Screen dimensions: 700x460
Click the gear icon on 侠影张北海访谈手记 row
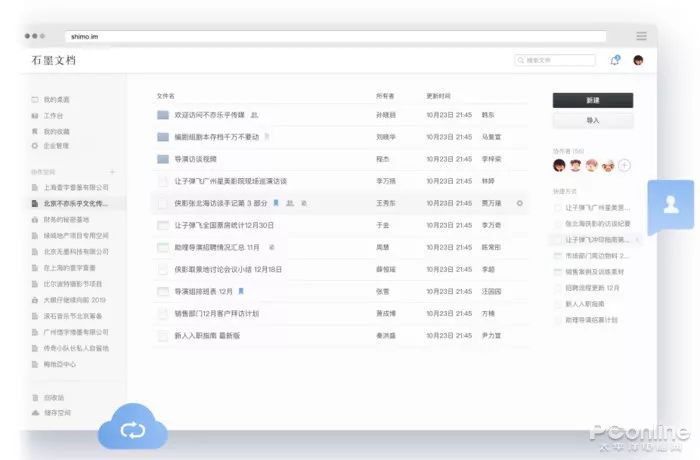coord(520,203)
